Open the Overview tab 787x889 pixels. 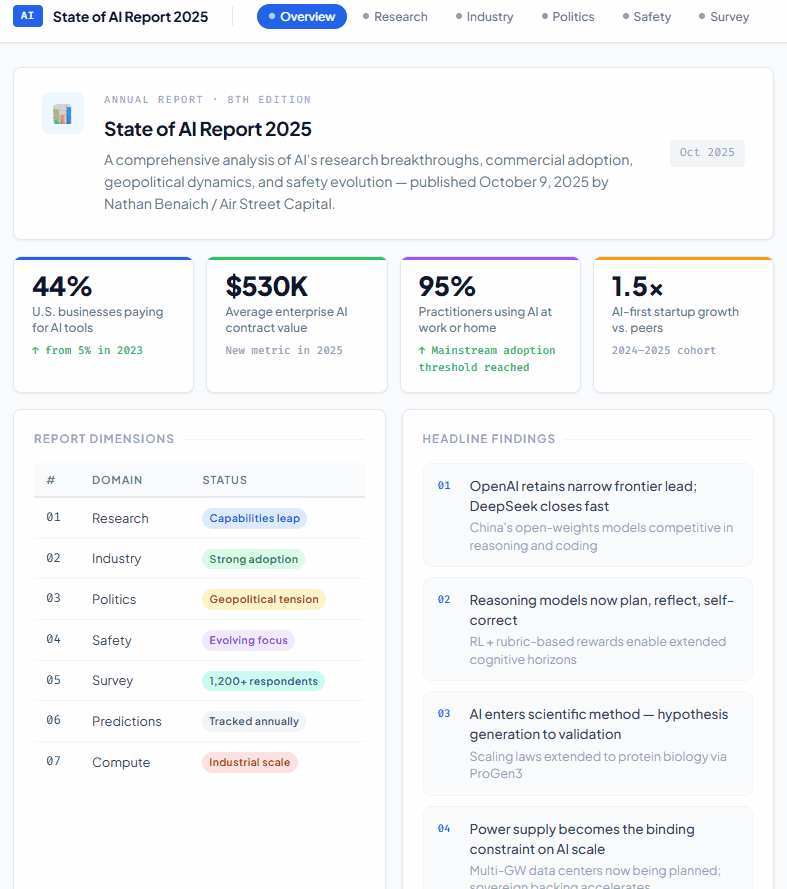coord(302,17)
